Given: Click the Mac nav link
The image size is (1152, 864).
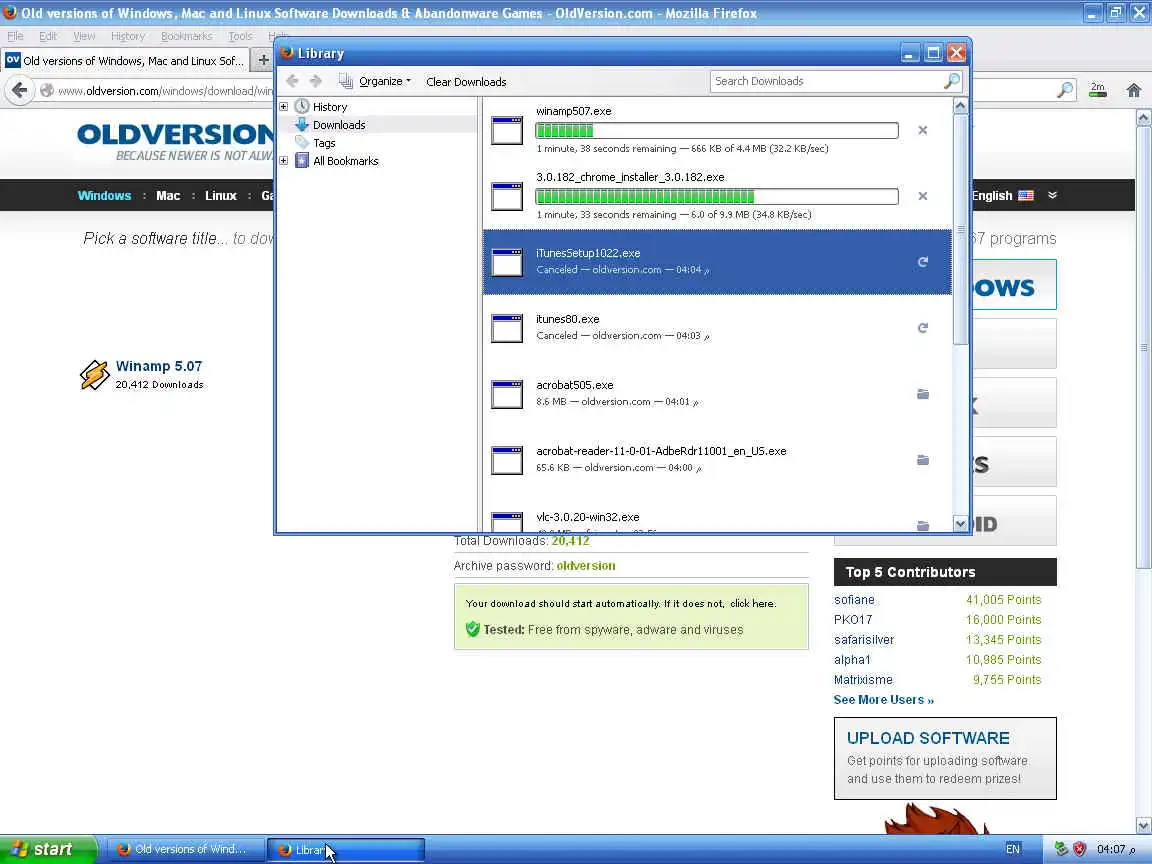Looking at the screenshot, I should tap(168, 195).
